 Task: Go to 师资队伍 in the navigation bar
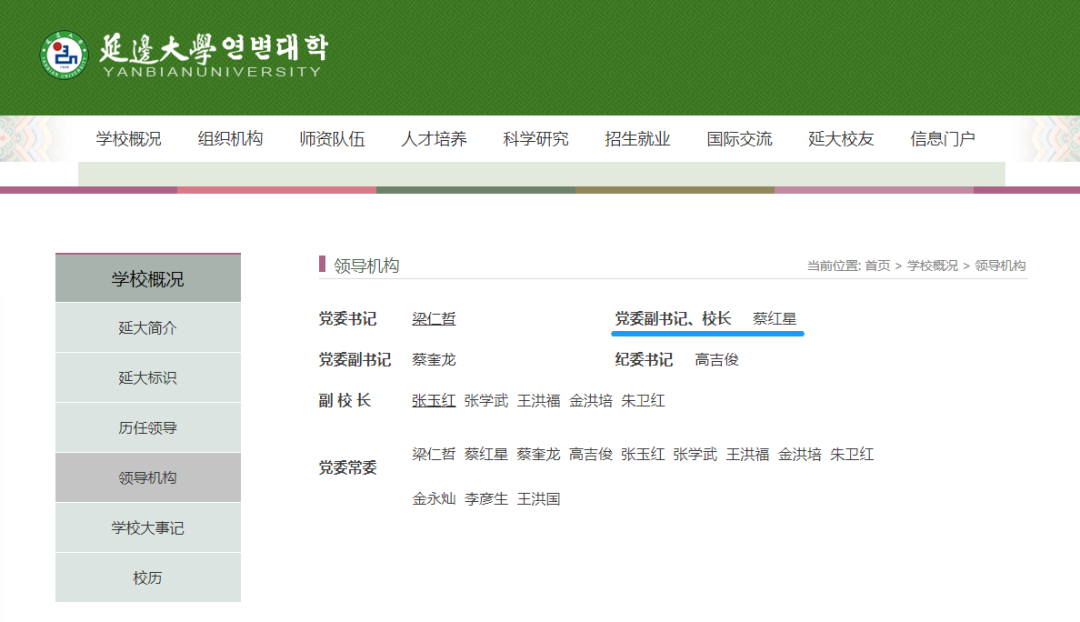[x=332, y=139]
